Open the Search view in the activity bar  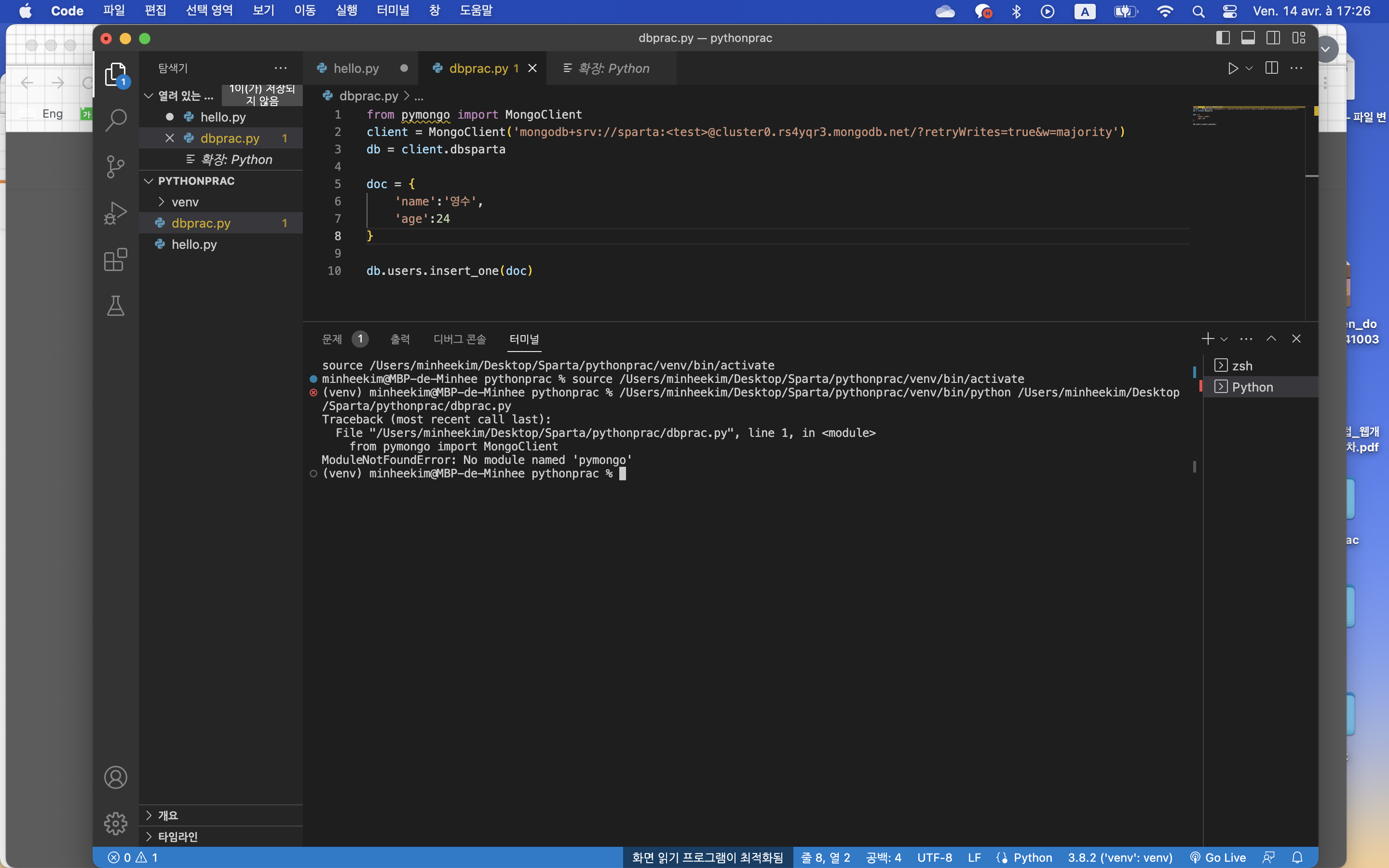[115, 121]
